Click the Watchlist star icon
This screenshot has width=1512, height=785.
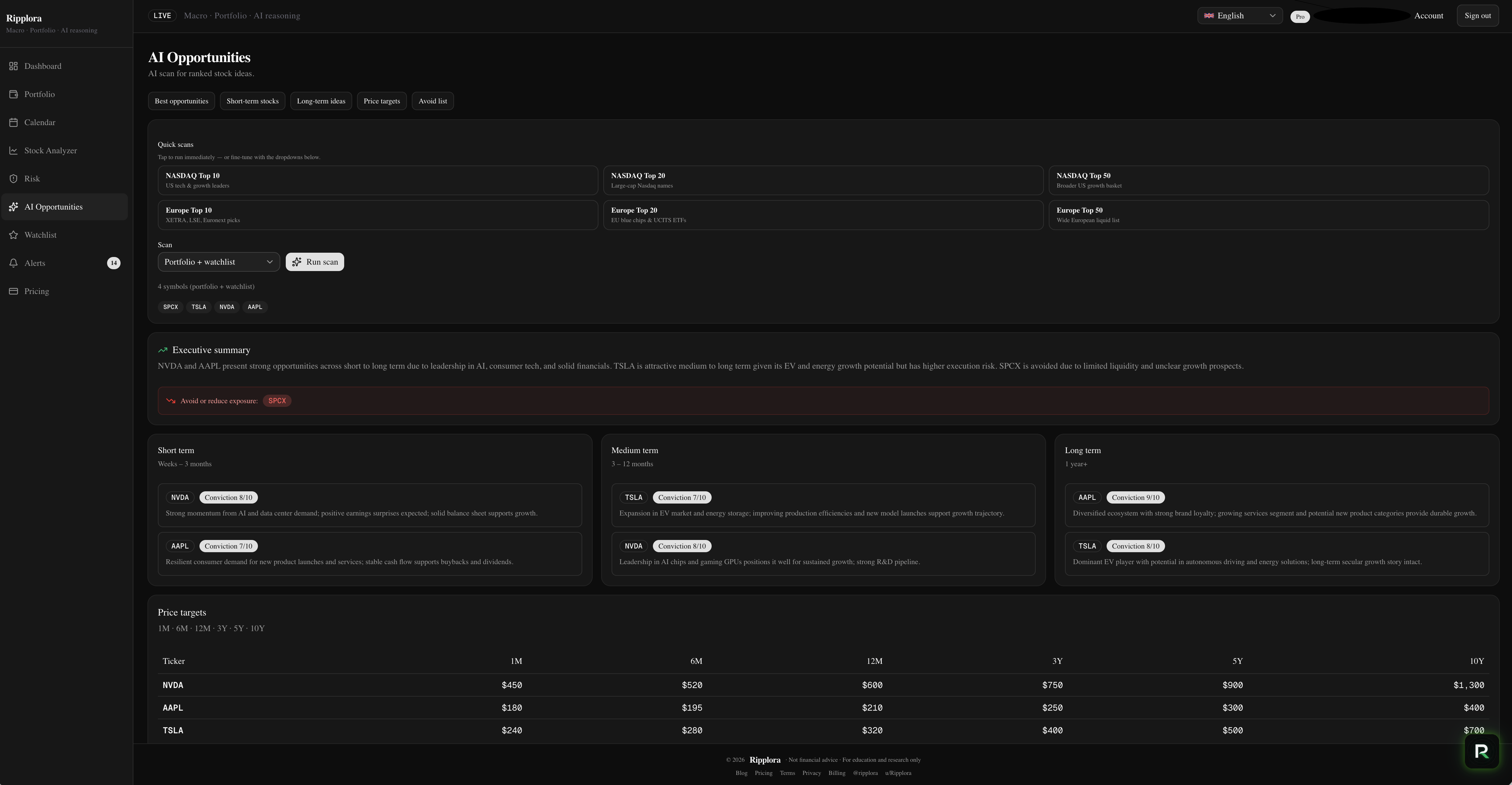13,235
